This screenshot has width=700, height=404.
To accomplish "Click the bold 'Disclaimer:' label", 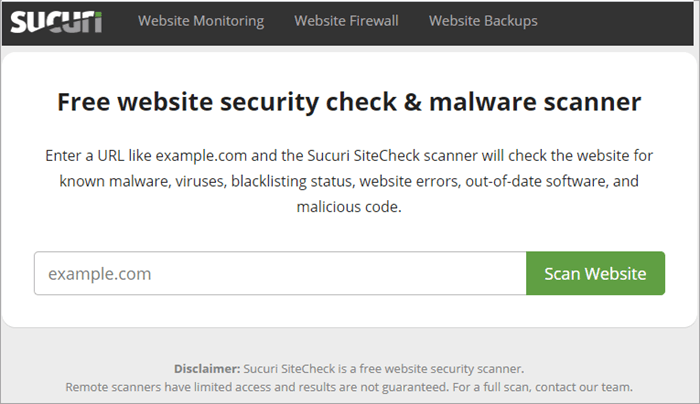I will coord(207,369).
